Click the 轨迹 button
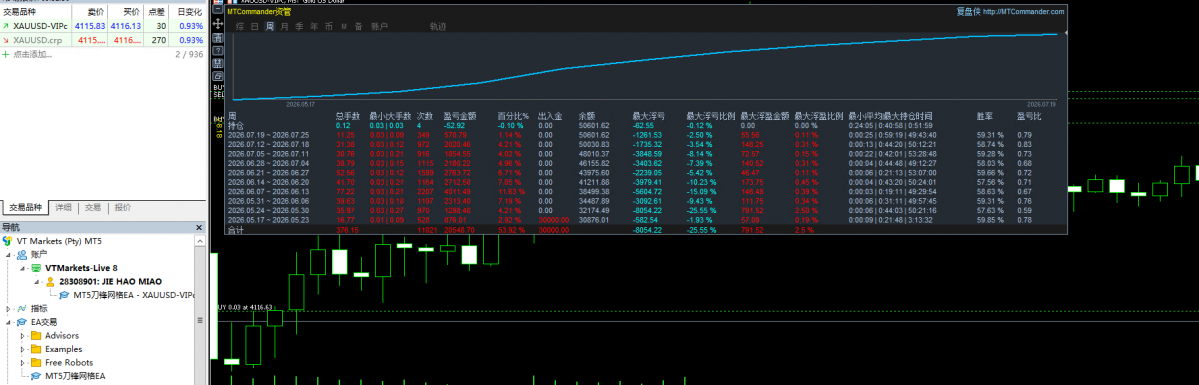 coord(437,26)
